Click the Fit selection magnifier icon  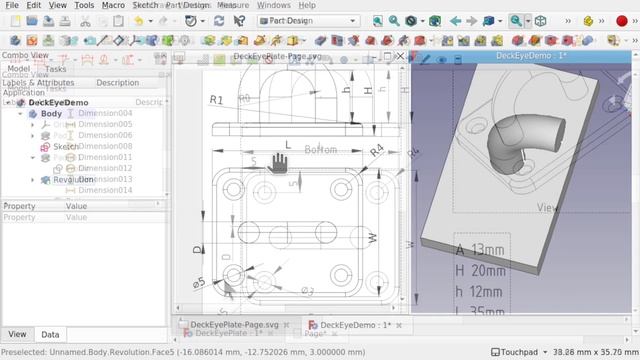[394, 21]
